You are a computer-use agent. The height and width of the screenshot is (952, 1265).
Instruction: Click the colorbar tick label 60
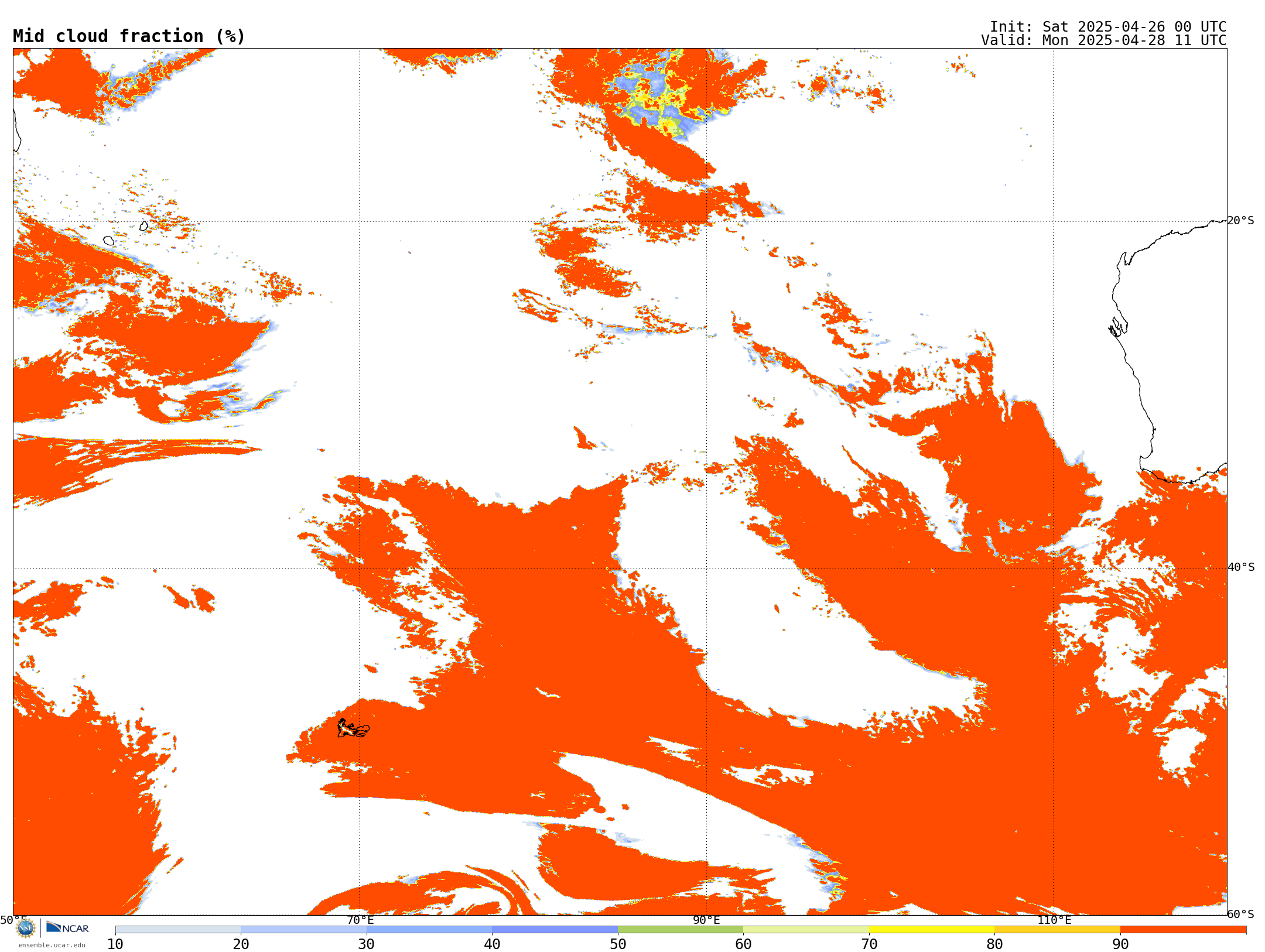[x=744, y=944]
